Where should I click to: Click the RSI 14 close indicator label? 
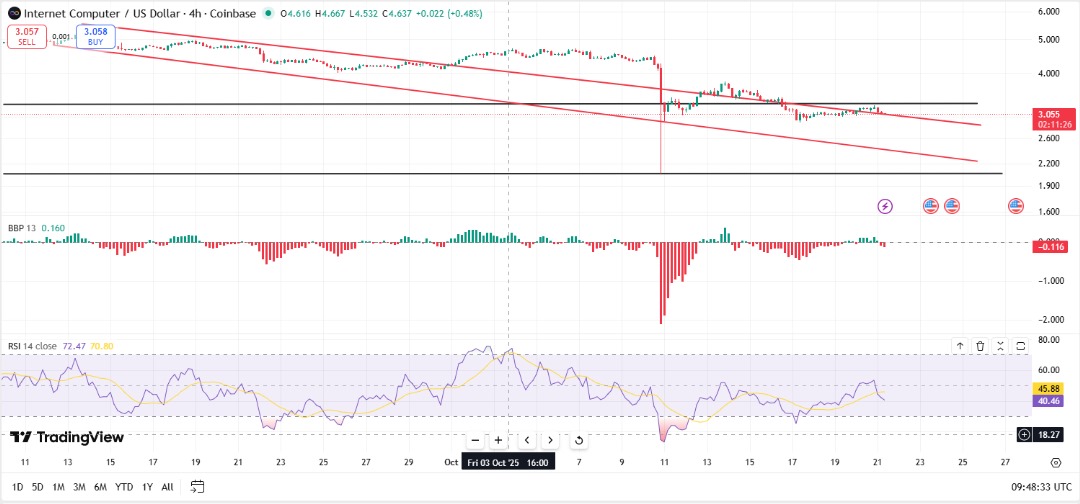click(x=31, y=346)
